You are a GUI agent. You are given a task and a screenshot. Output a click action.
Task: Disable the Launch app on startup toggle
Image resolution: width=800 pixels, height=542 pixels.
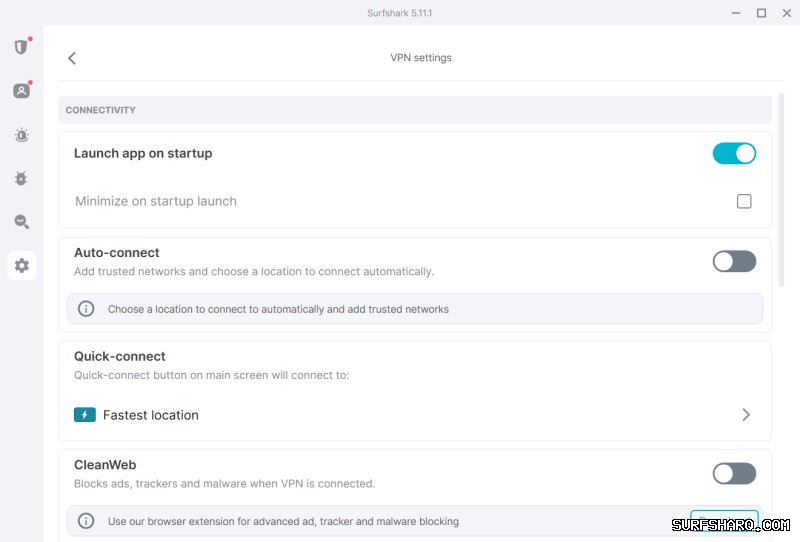733,153
